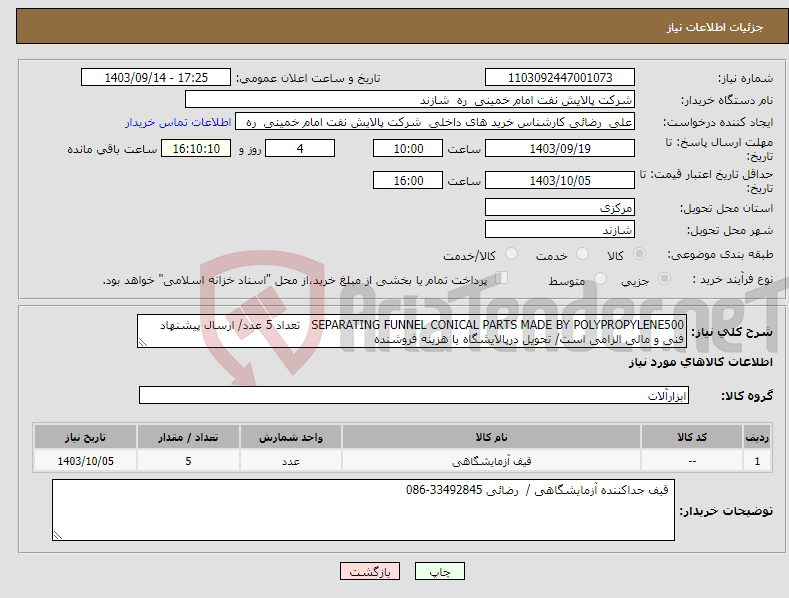Click the response deadline date 1403/09/19
The width and height of the screenshot is (789, 598).
coord(560,148)
